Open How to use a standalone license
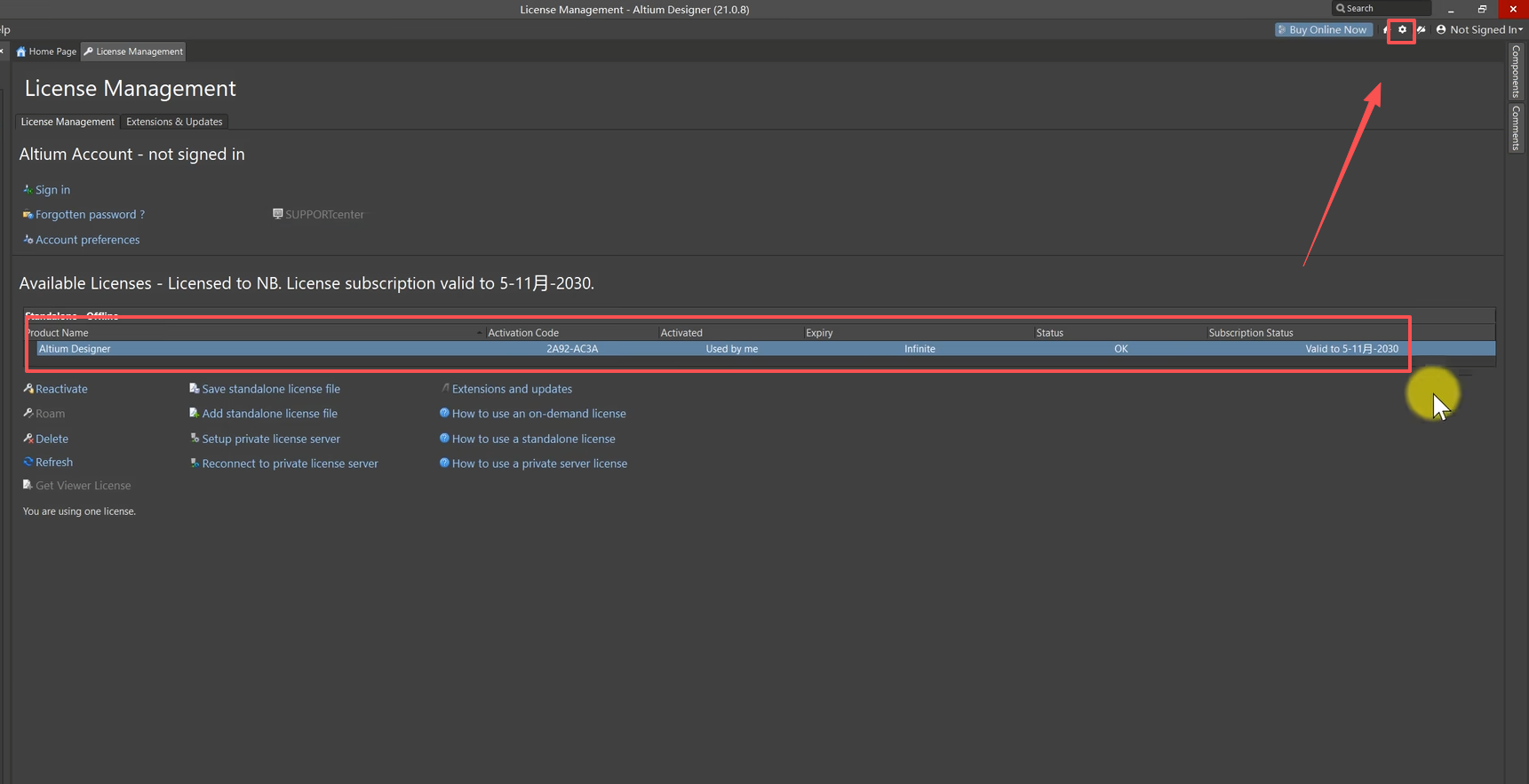Viewport: 1529px width, 784px height. coord(533,439)
